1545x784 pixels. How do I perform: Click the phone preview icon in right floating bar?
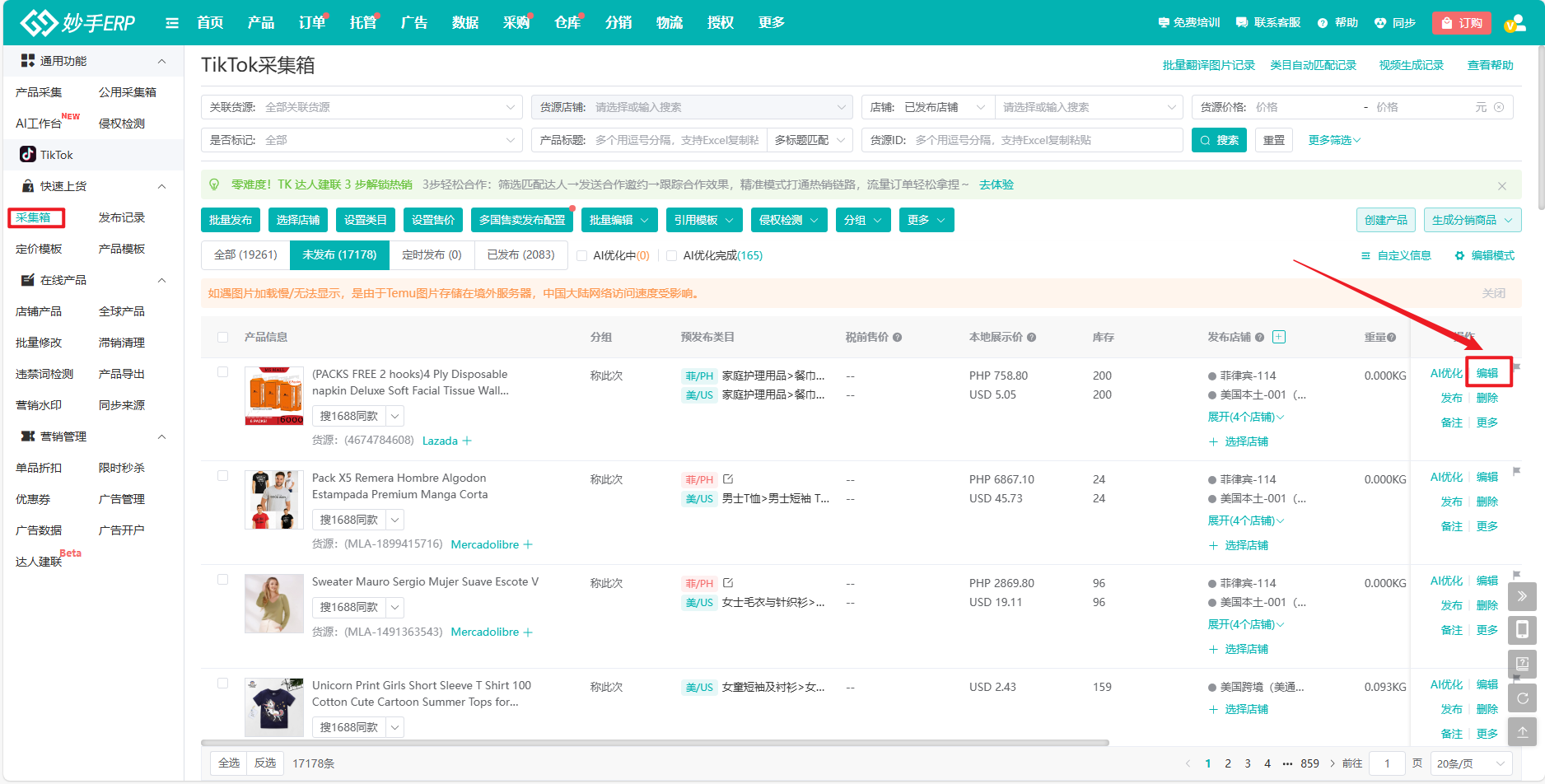point(1522,630)
